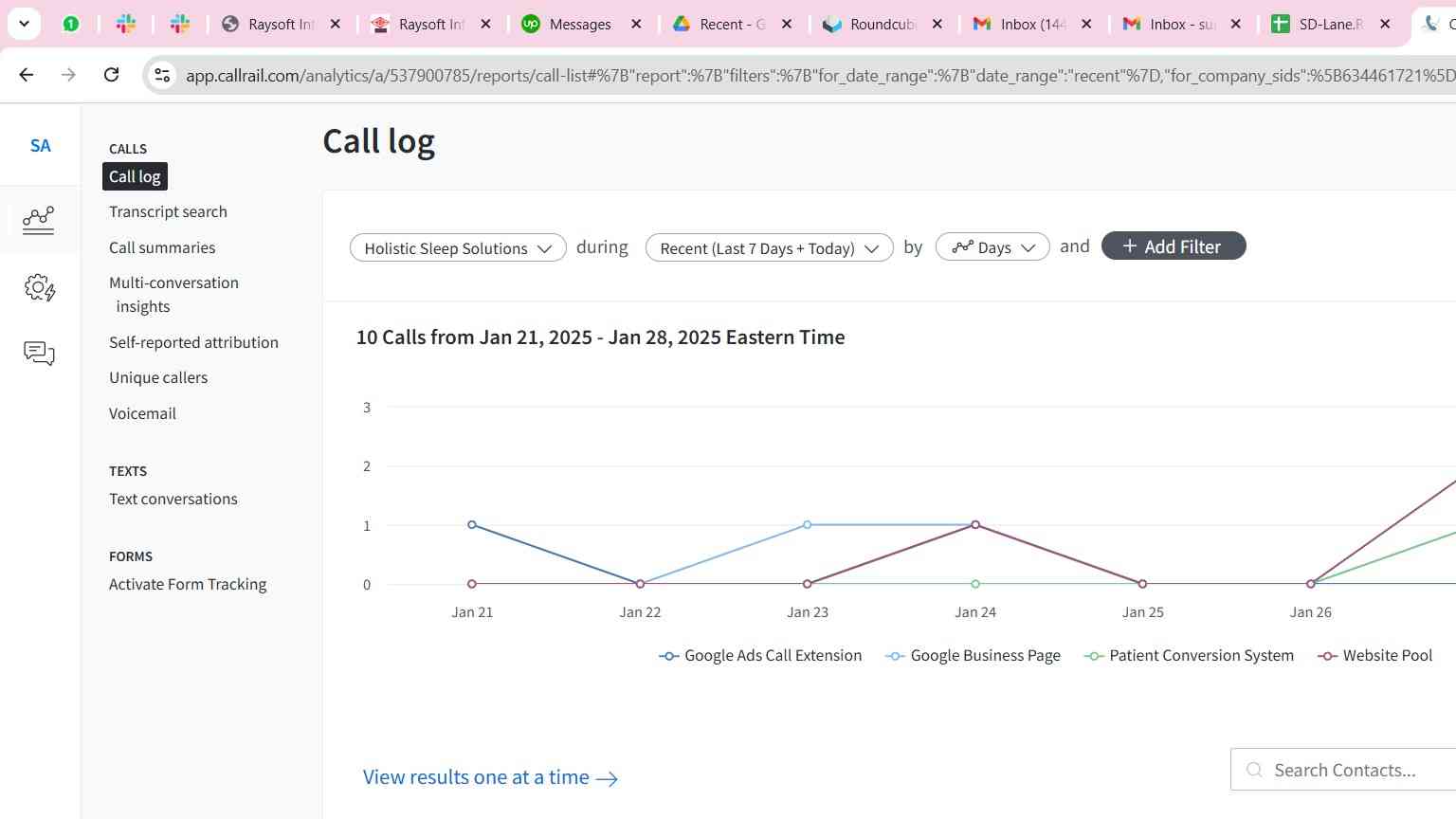Click the Add Filter button
Viewport: 1456px width, 819px height.
click(x=1174, y=246)
